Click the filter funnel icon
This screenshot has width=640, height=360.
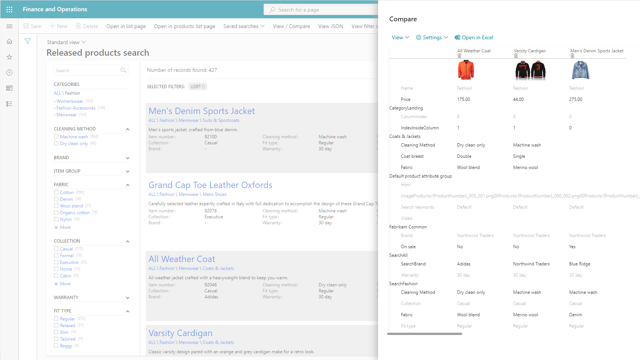pyautogui.click(x=28, y=41)
